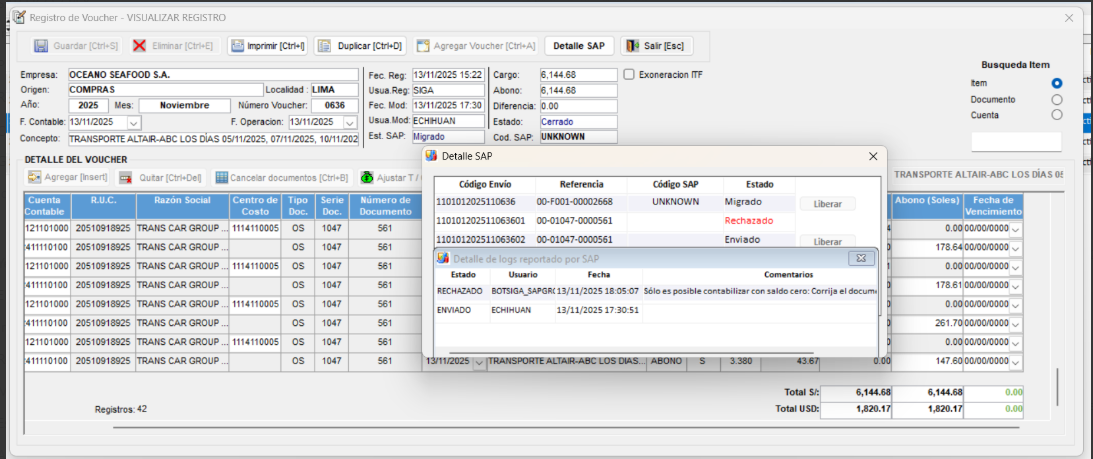Select the Cuenta search radio button
The width and height of the screenshot is (1093, 459).
(1057, 115)
